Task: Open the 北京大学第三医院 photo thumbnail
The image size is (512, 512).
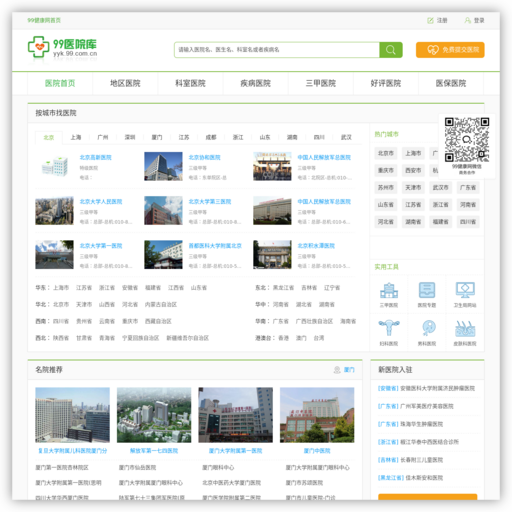Action: [163, 211]
